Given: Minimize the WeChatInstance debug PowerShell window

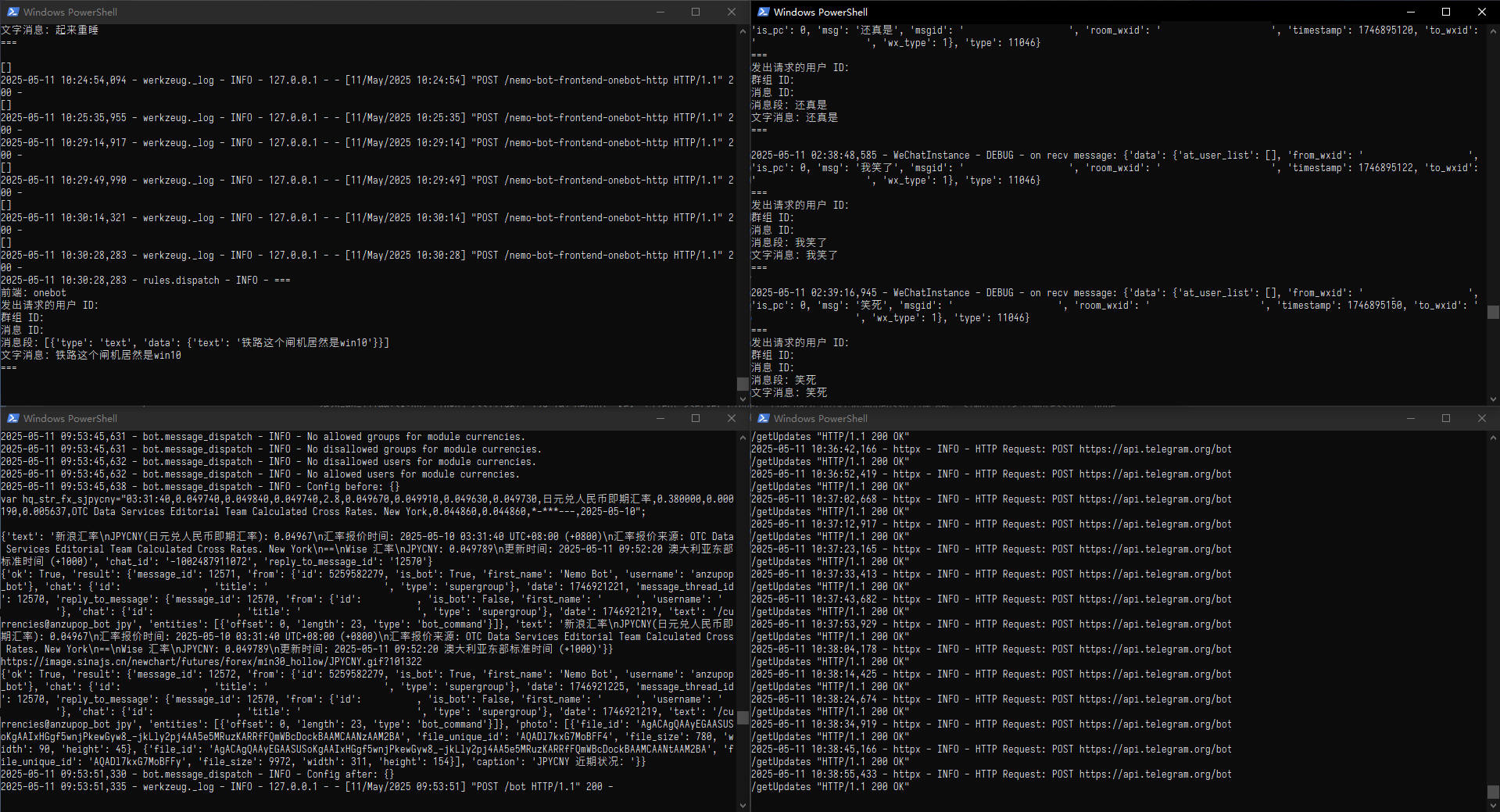Looking at the screenshot, I should pyautogui.click(x=1411, y=12).
